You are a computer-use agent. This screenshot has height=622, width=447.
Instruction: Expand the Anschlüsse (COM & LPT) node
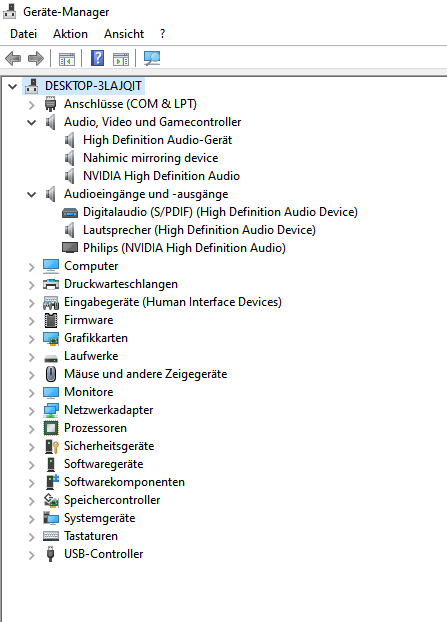click(x=32, y=105)
